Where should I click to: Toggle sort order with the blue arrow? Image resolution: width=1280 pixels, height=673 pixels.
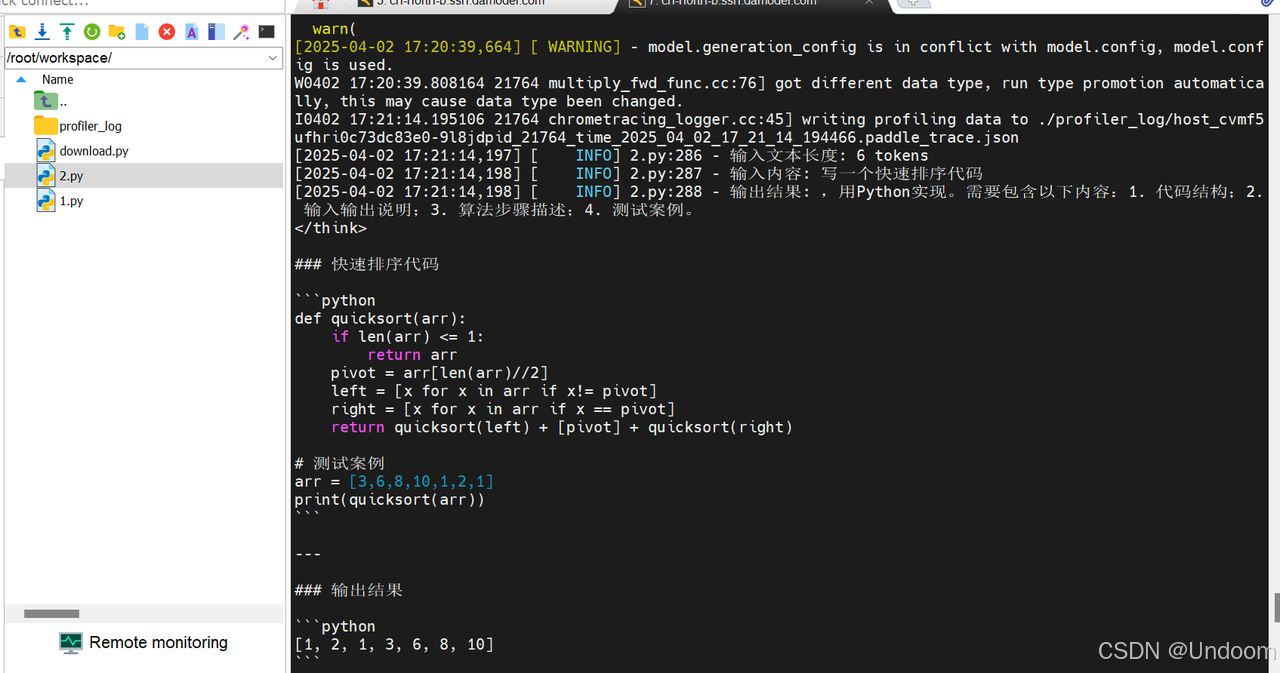tap(21, 79)
